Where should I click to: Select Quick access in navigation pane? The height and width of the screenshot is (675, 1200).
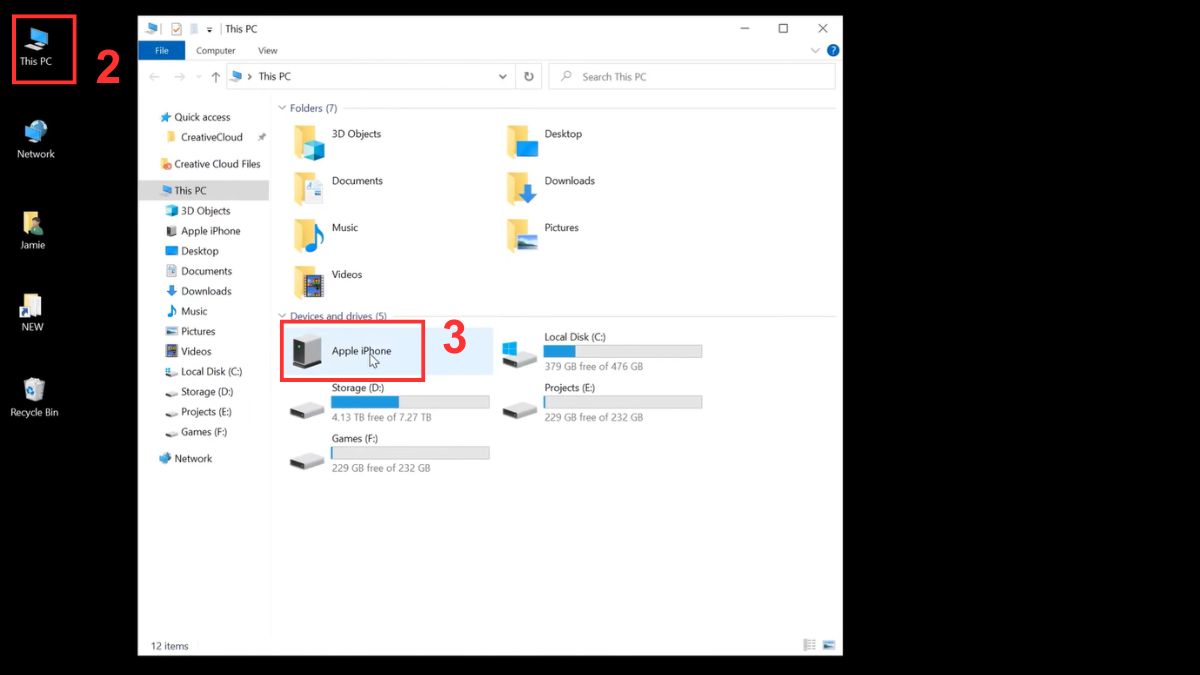coord(201,117)
